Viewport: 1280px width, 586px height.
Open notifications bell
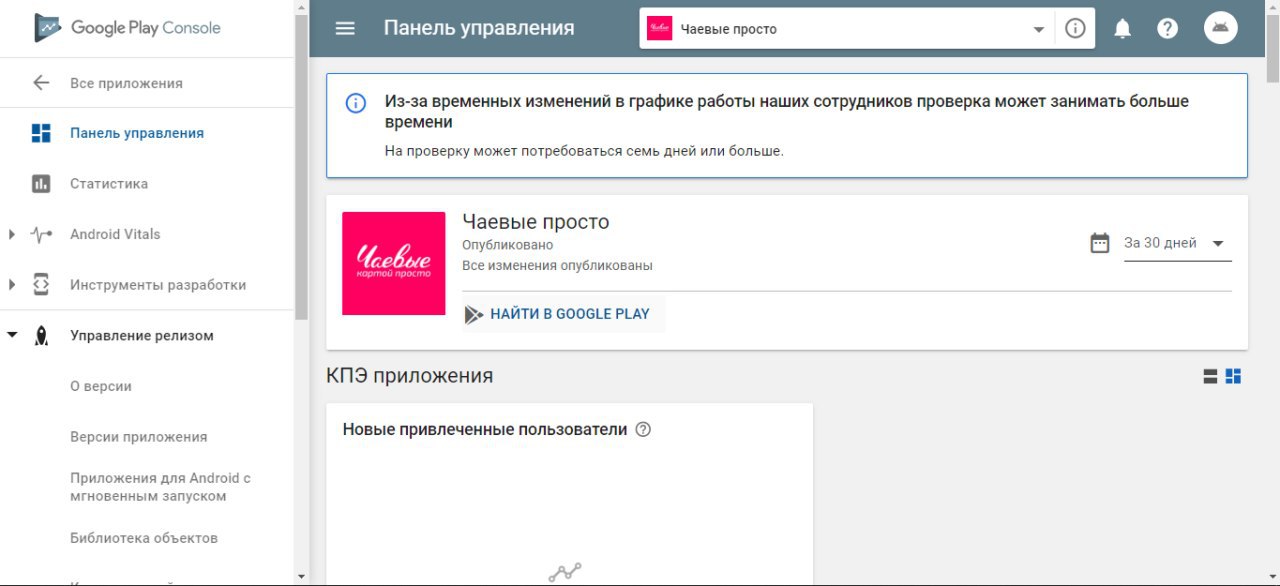pos(1123,29)
